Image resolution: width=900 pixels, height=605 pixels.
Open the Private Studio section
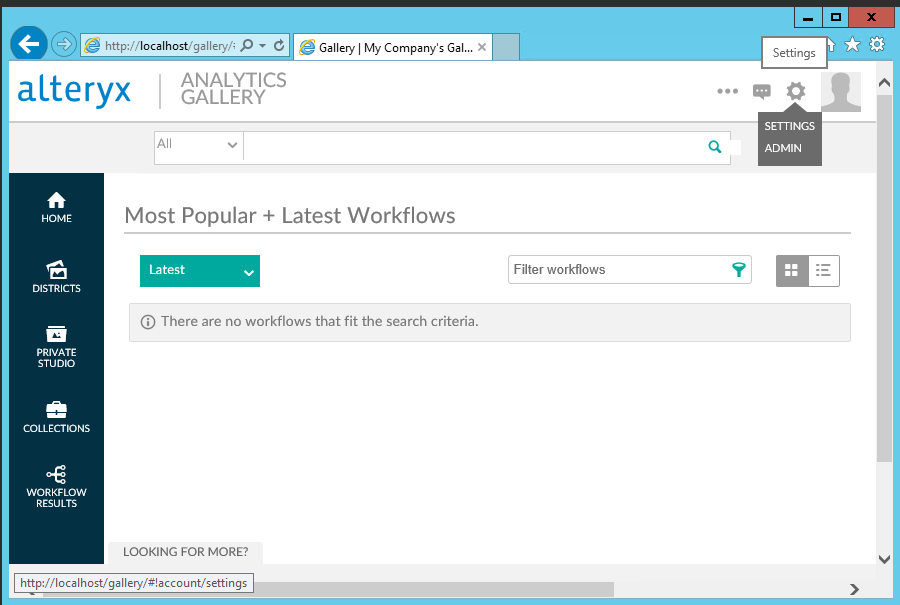56,345
